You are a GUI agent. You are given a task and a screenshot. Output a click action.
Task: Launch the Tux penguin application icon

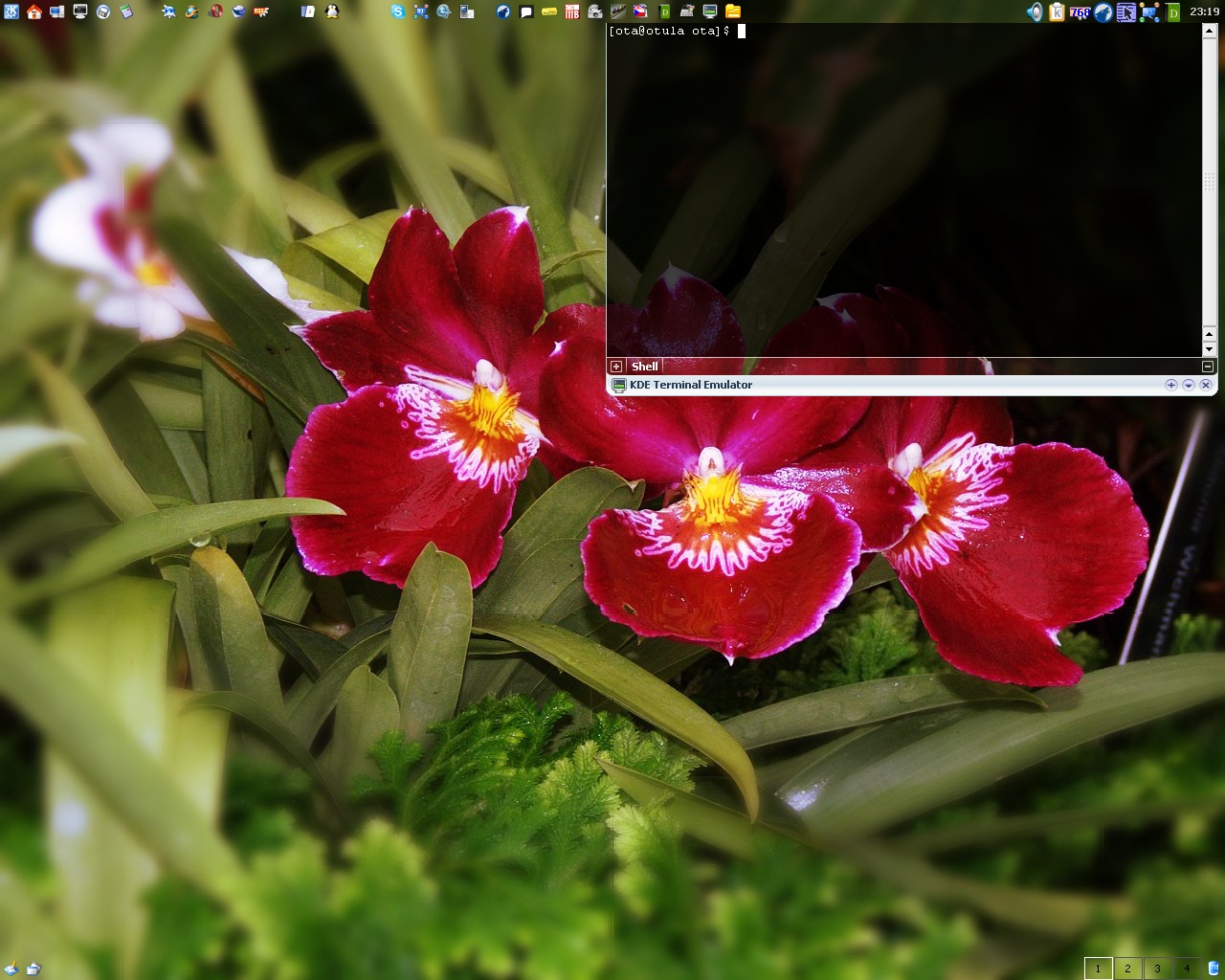pyautogui.click(x=332, y=11)
